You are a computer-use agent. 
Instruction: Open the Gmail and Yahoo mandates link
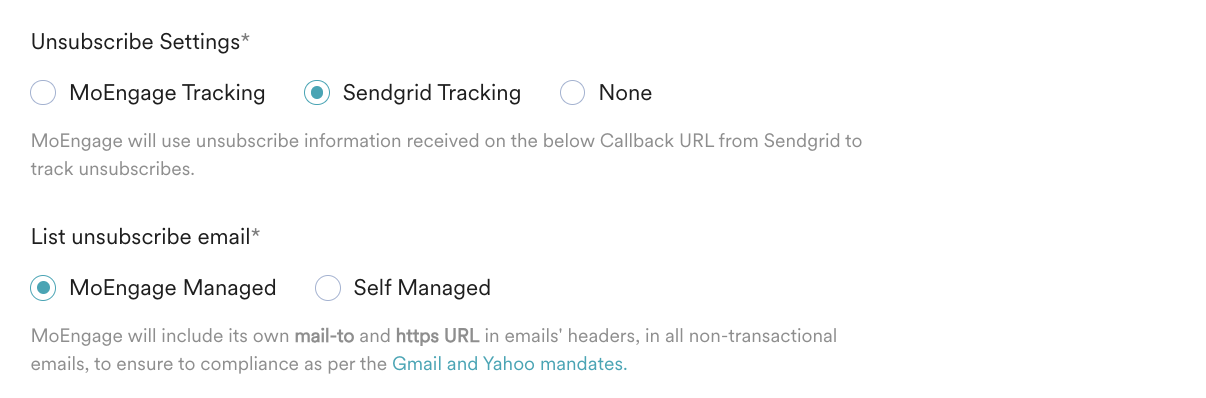[510, 364]
